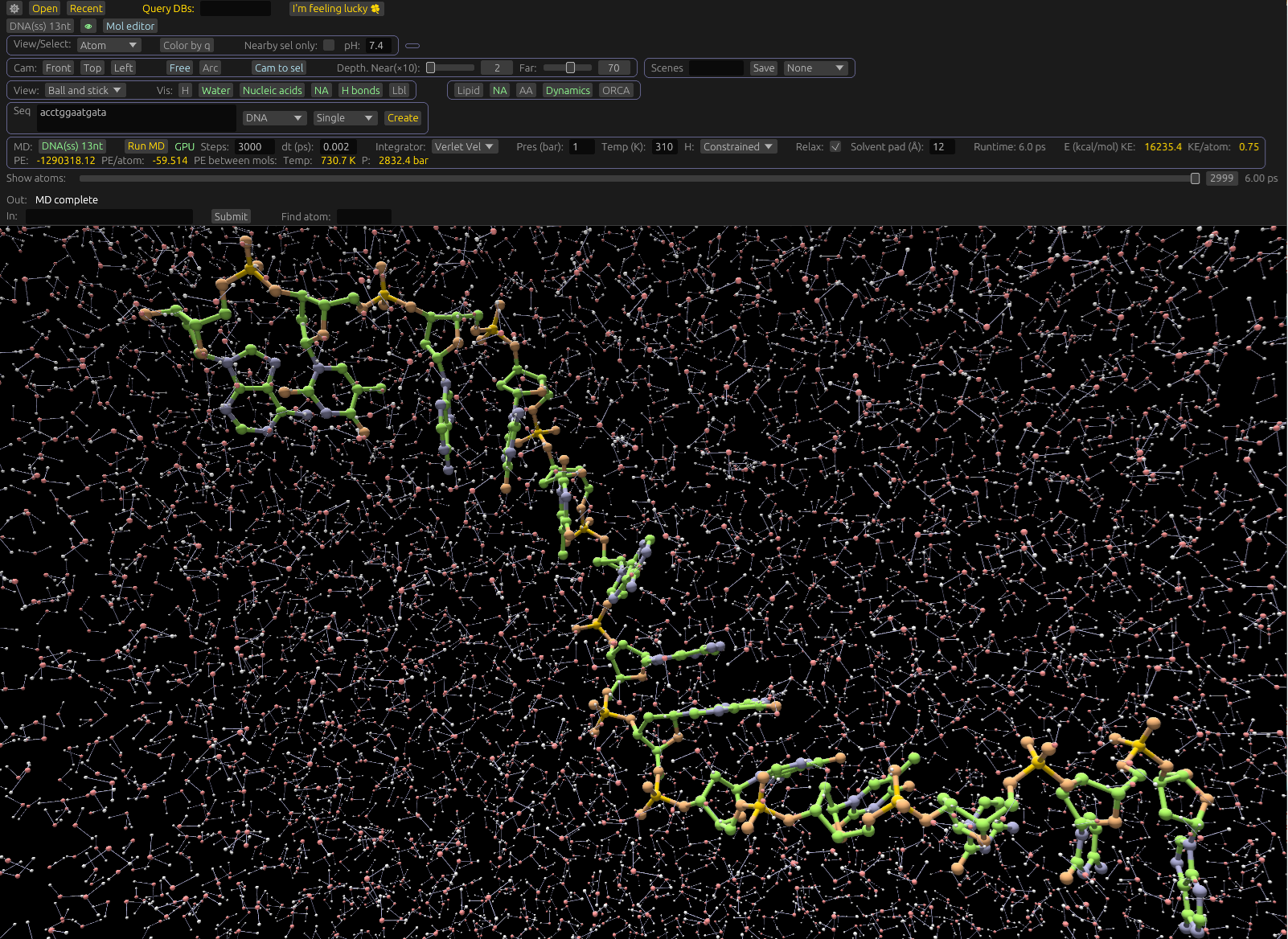The height and width of the screenshot is (939, 1288).
Task: Switch to the Dynamics tab
Action: [568, 91]
